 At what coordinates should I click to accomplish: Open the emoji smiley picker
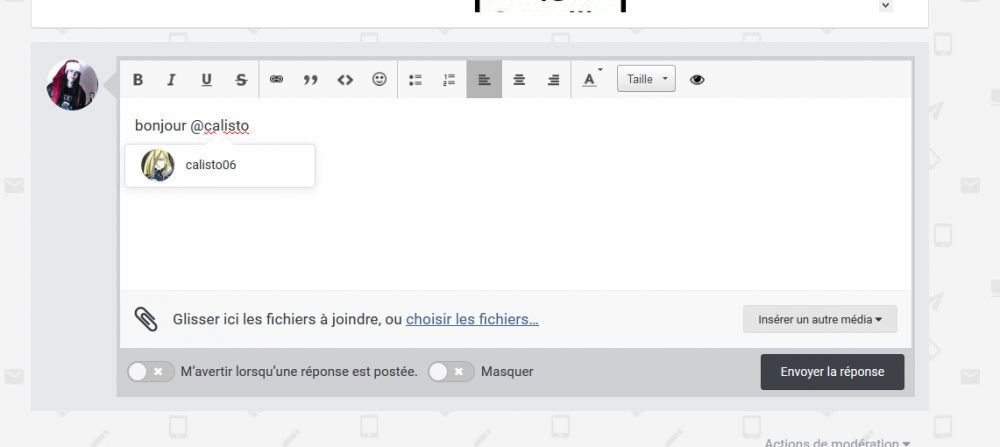point(379,80)
